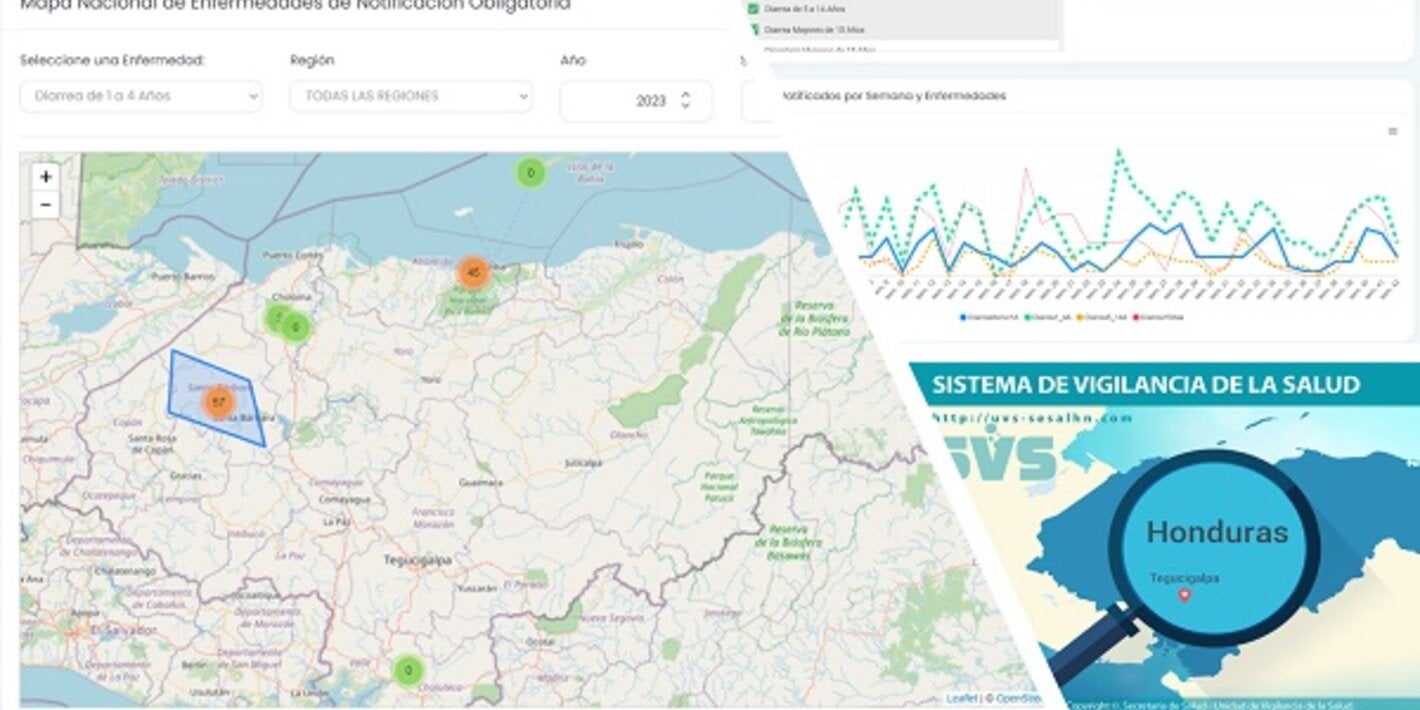Zoom in on the map with plus button
The height and width of the screenshot is (710, 1420).
point(45,177)
